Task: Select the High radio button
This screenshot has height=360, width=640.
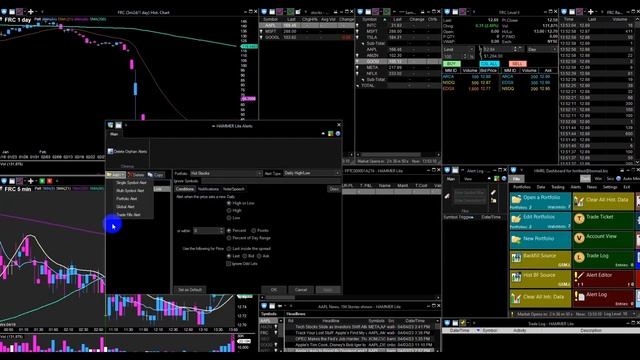Action: (229, 211)
